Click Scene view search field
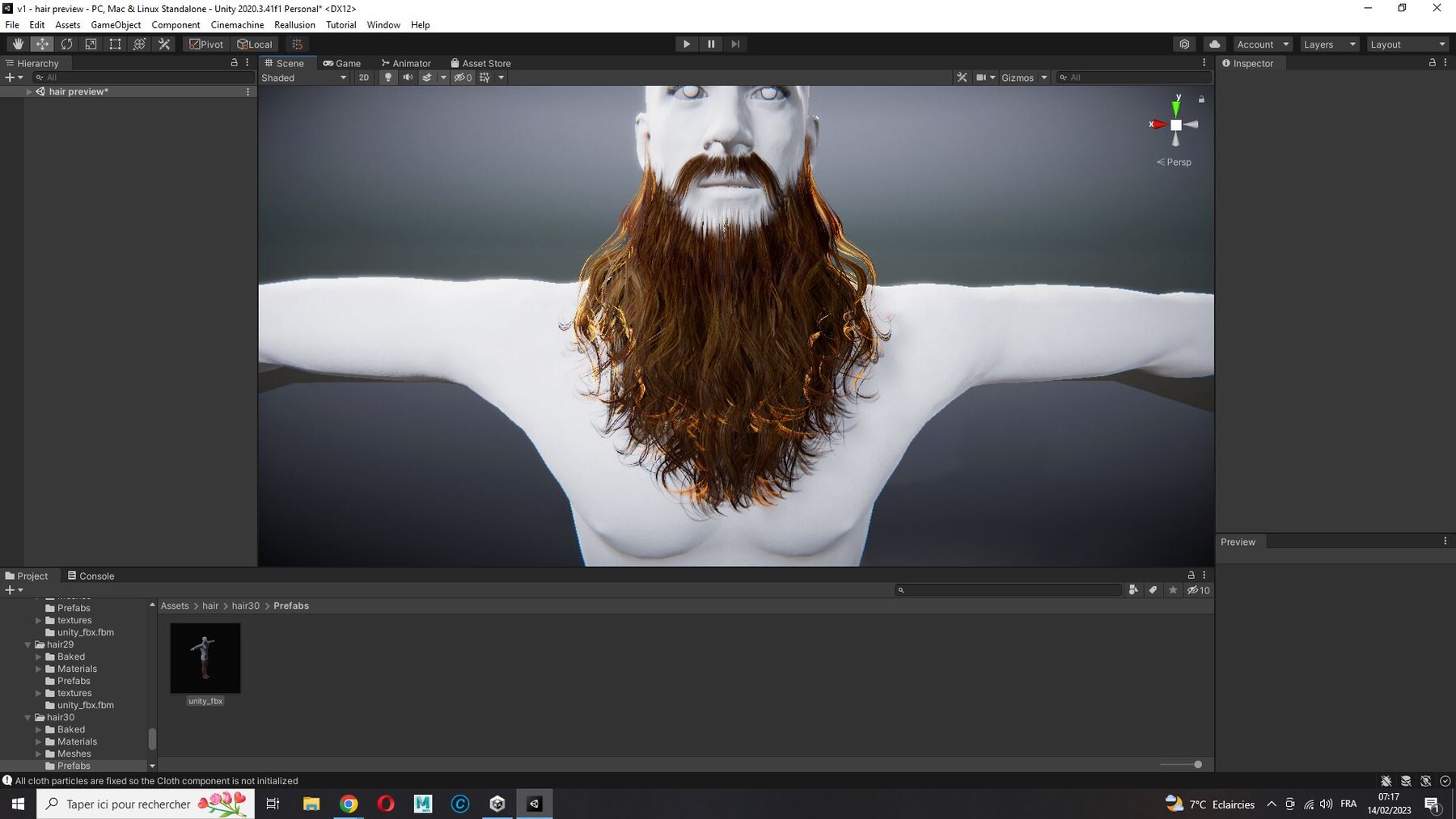Screen dimensions: 1456x819 click(1134, 78)
